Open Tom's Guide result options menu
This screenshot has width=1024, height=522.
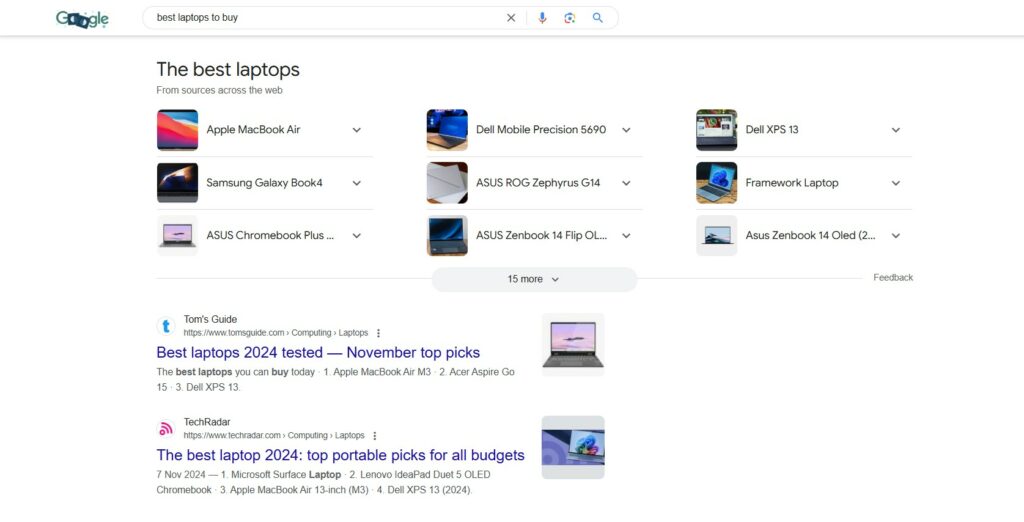(378, 333)
